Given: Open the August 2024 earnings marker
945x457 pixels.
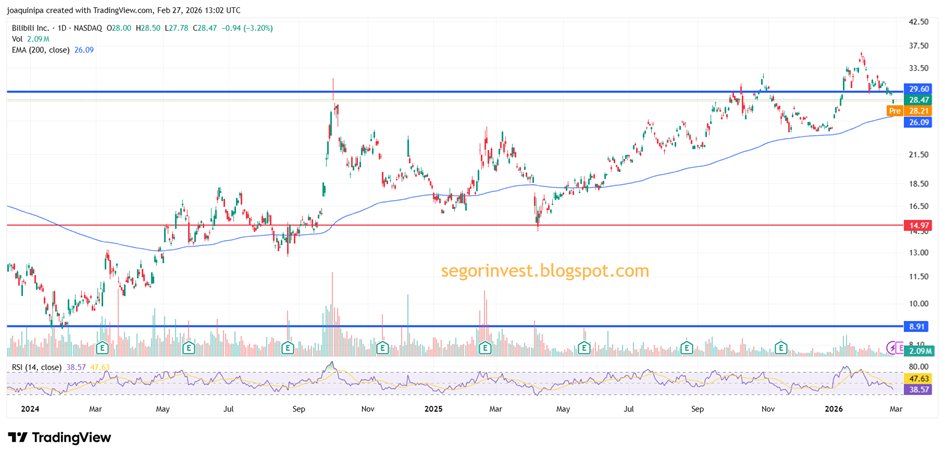Looking at the screenshot, I should pos(287,348).
